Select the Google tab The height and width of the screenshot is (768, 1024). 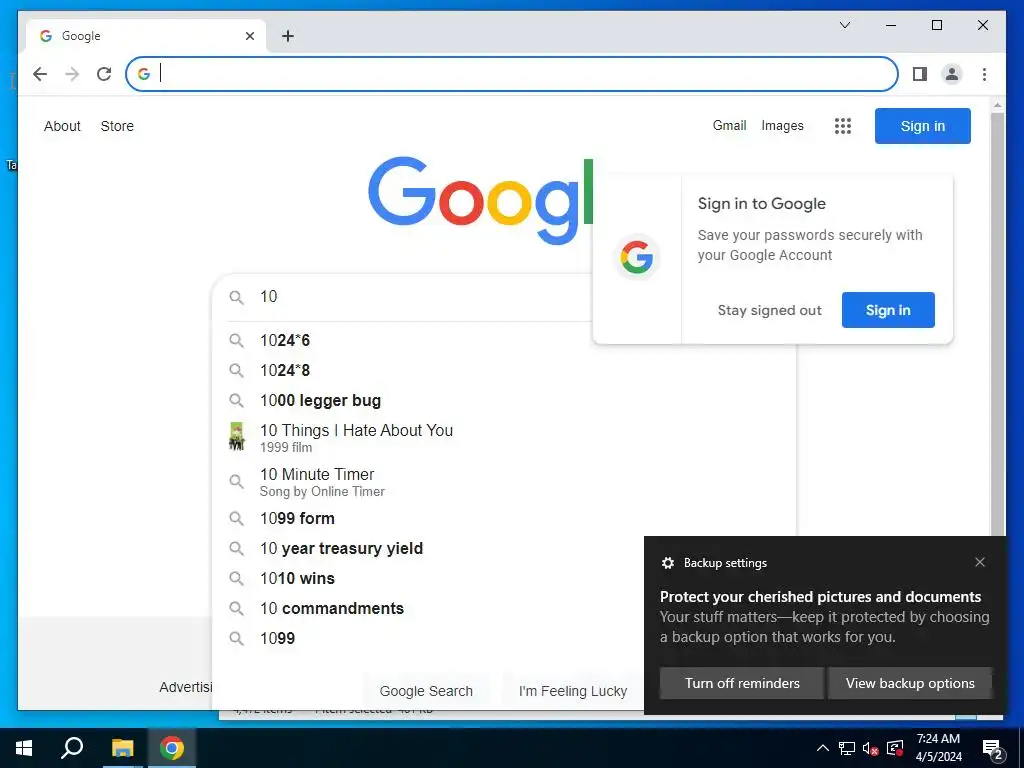[146, 36]
